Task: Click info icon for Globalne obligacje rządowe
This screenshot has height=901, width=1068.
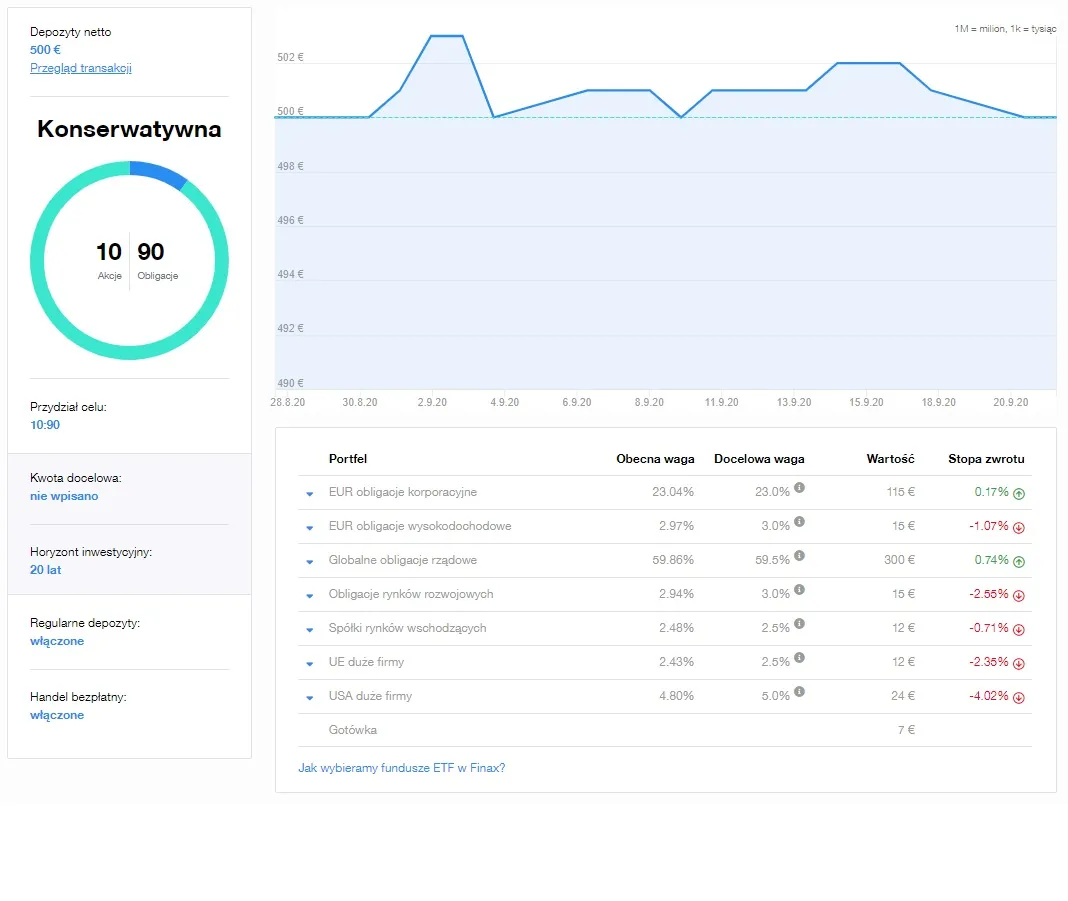Action: (800, 556)
